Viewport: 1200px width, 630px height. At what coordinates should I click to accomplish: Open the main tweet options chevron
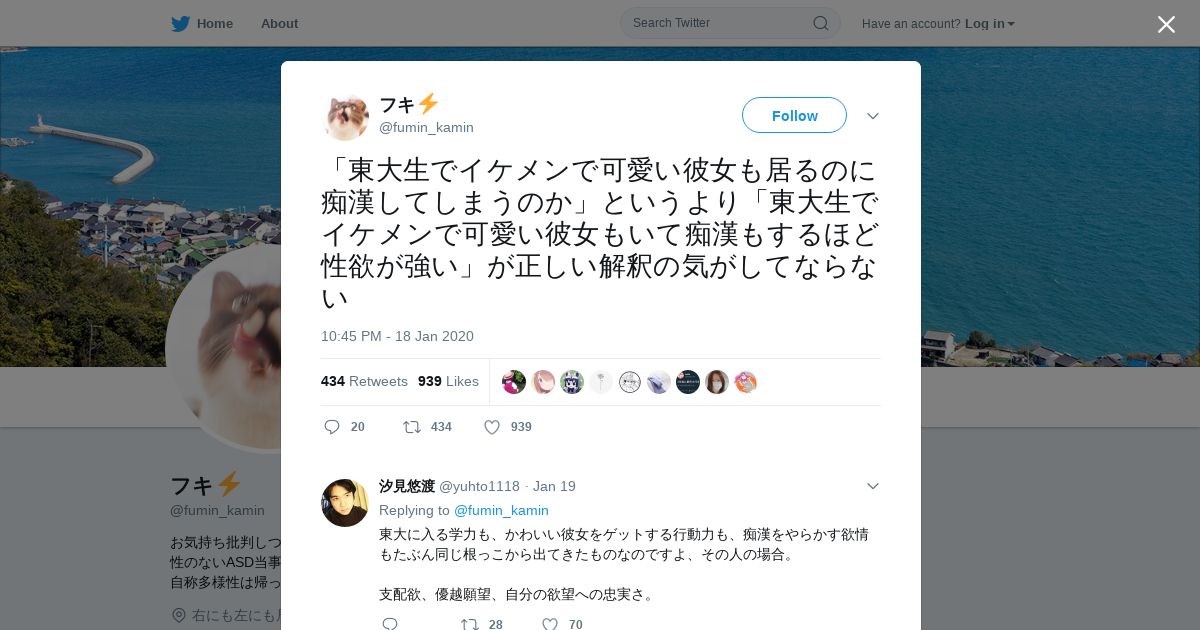click(872, 116)
